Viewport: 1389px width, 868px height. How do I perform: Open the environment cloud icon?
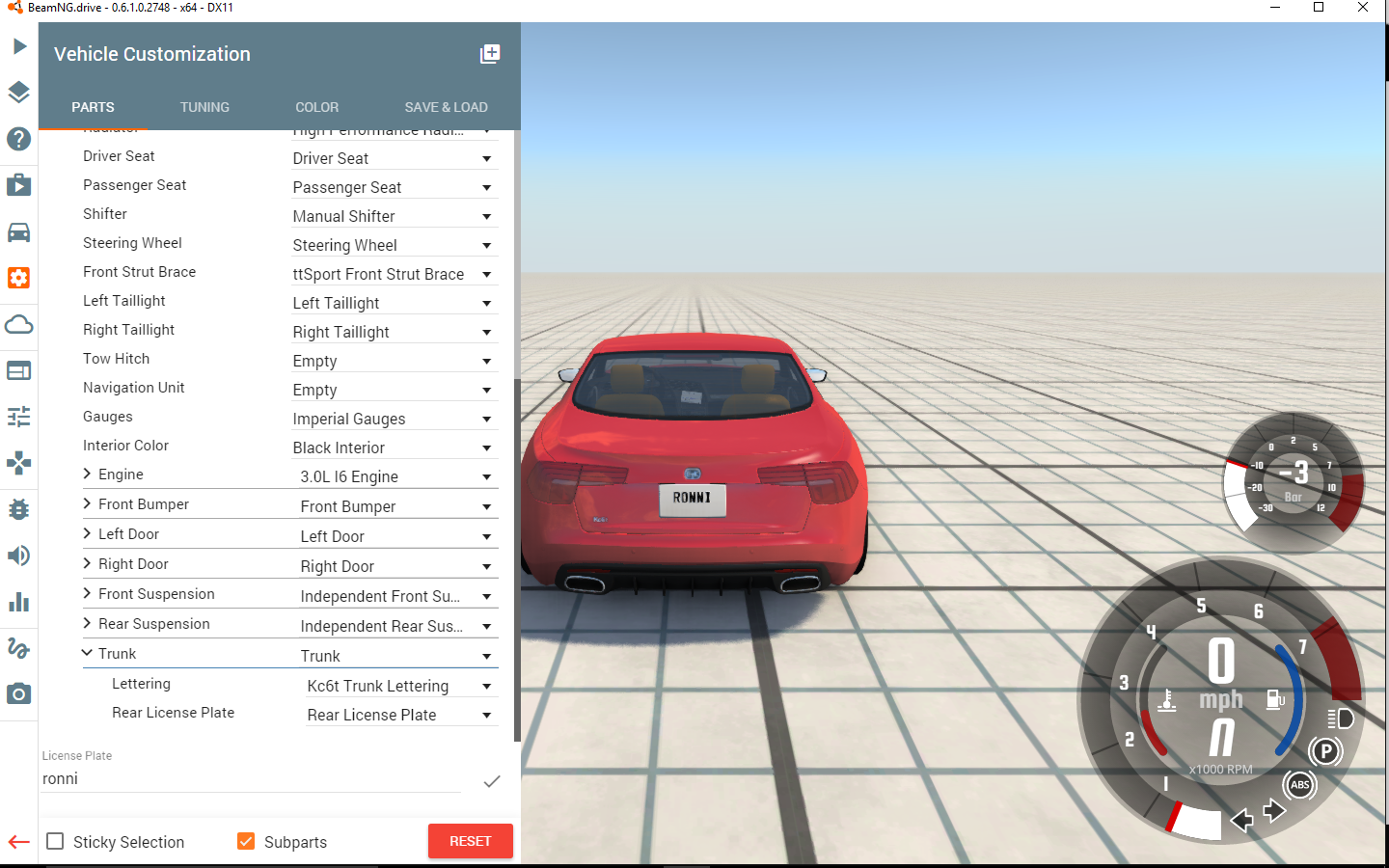19,324
